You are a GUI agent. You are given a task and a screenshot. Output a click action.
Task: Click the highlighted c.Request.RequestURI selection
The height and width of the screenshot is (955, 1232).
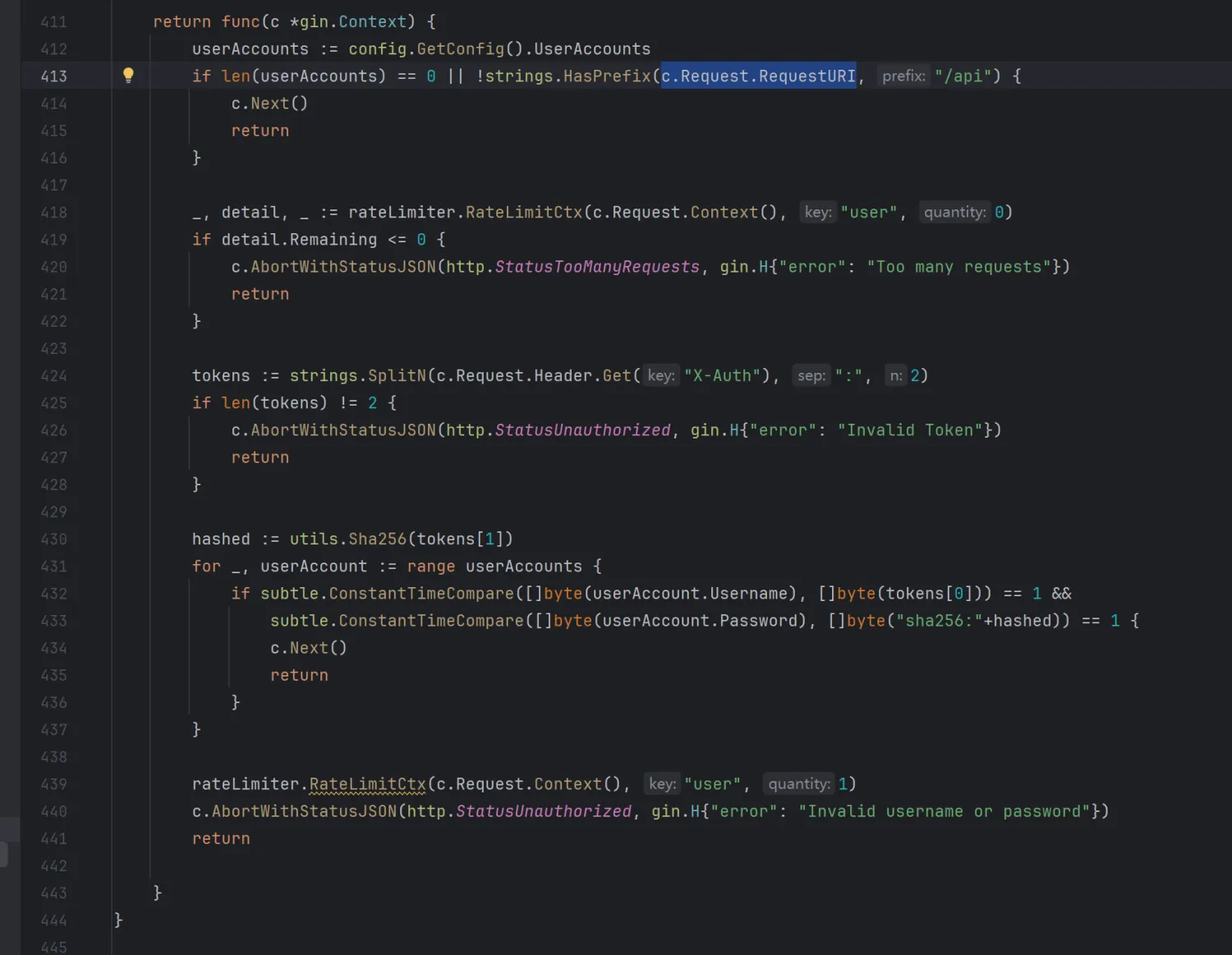click(759, 76)
